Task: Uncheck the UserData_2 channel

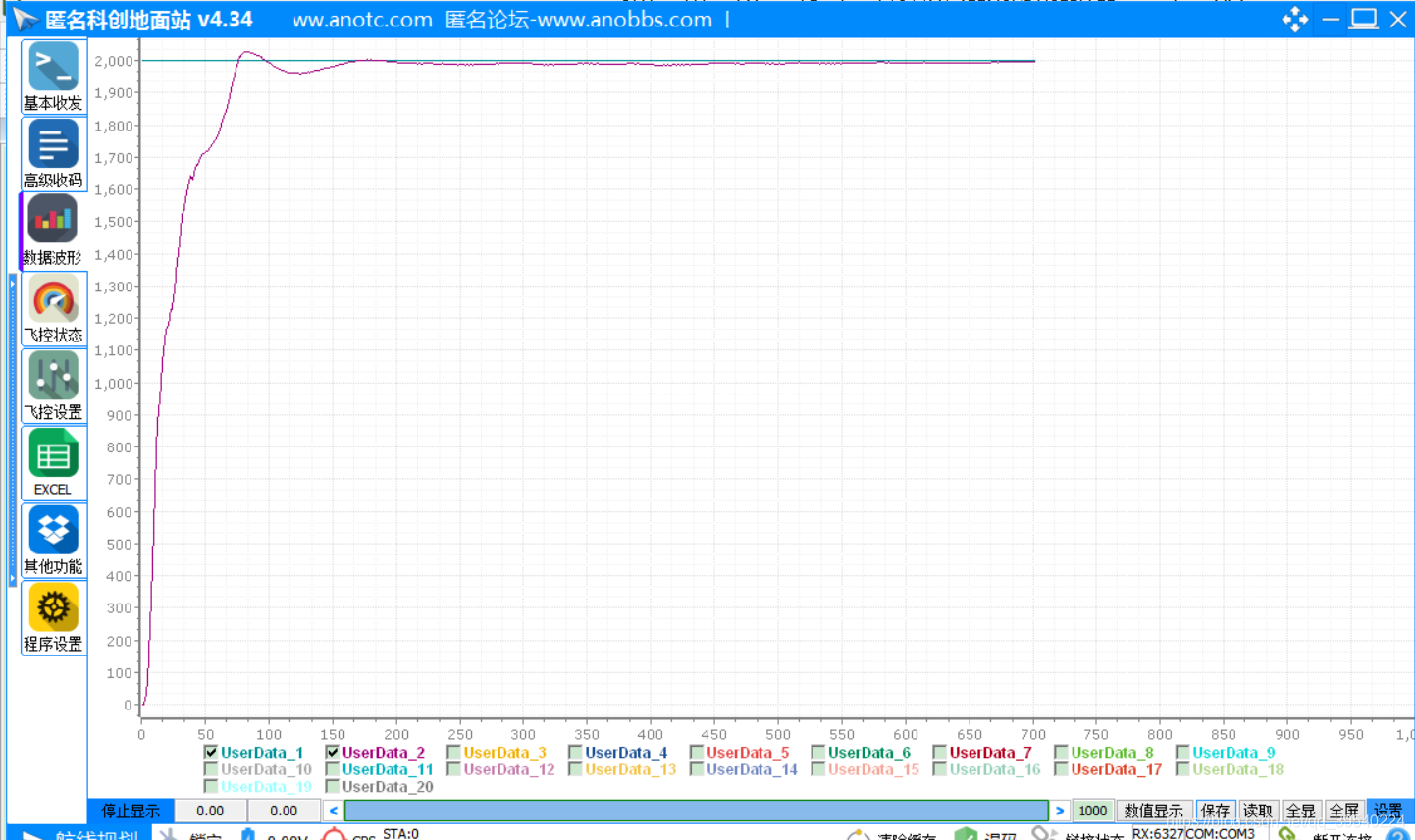Action: coord(333,753)
